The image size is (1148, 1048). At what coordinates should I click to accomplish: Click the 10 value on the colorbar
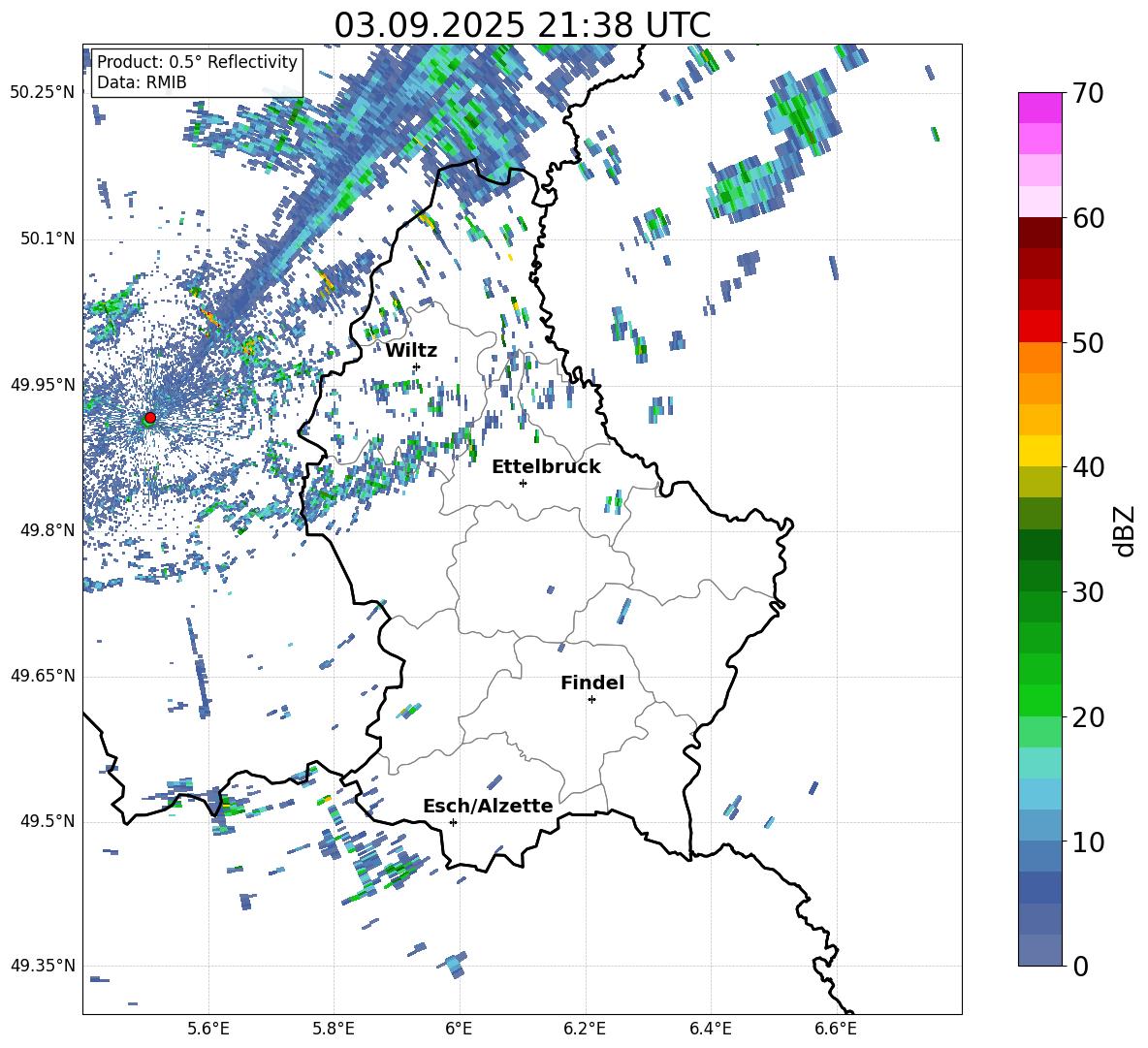[1088, 842]
